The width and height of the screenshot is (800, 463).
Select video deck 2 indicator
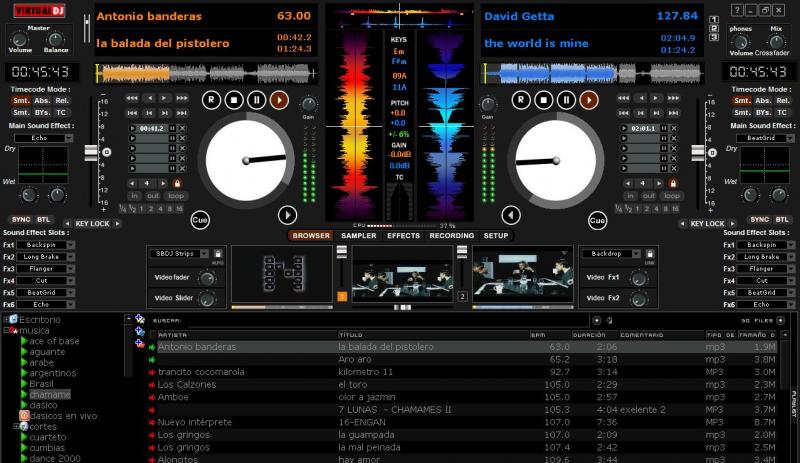click(462, 296)
